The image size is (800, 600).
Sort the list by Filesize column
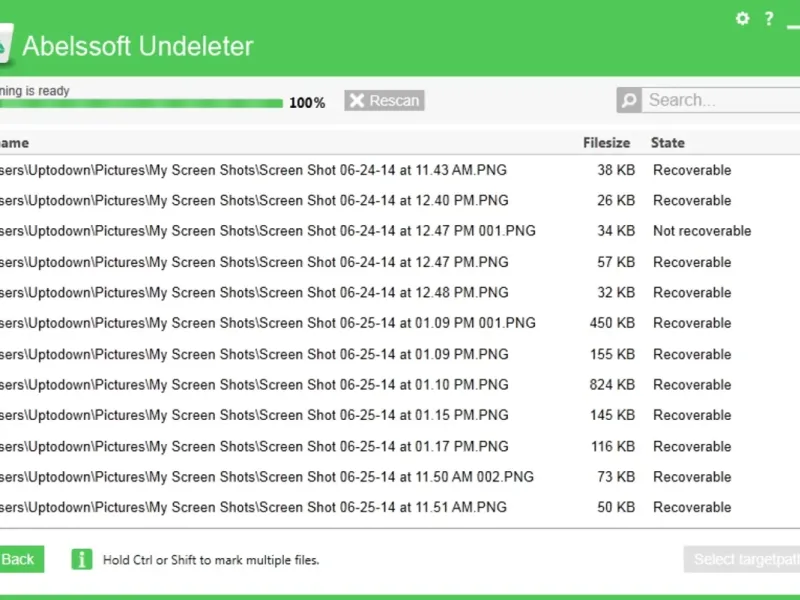pyautogui.click(x=606, y=143)
